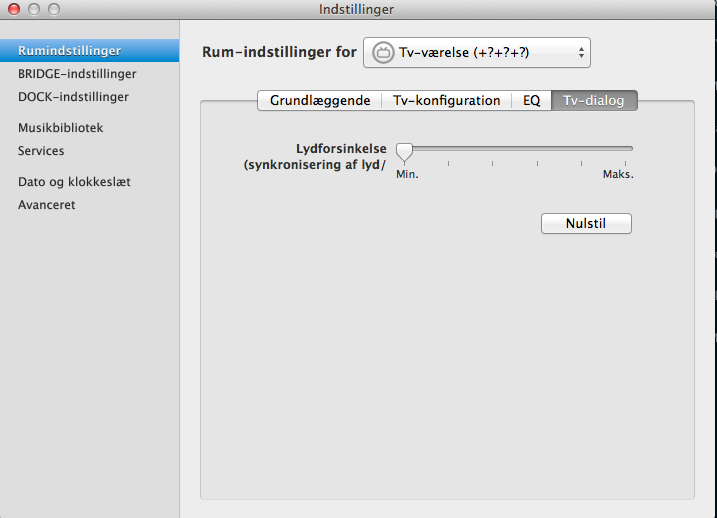Screen dimensions: 717x518
Task: Select the EQ tab
Action: tap(531, 101)
